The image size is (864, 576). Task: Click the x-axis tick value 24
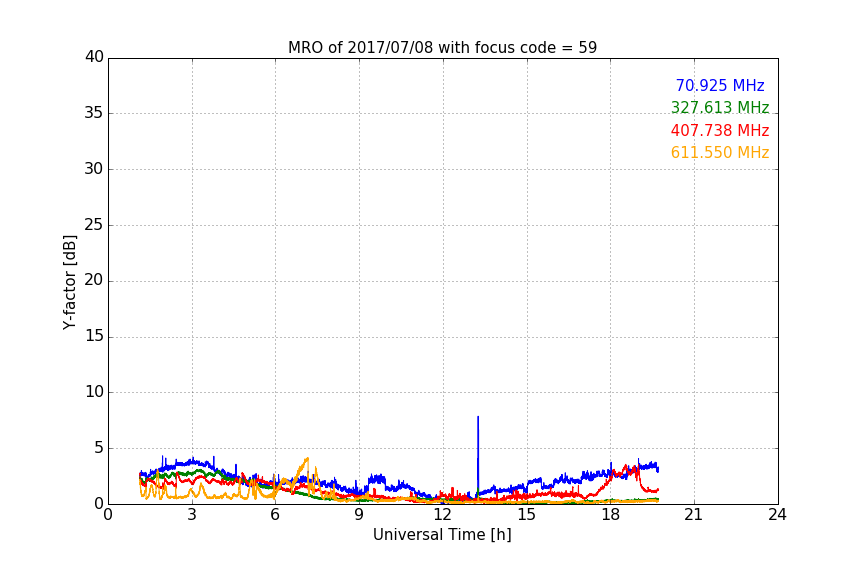(777, 515)
